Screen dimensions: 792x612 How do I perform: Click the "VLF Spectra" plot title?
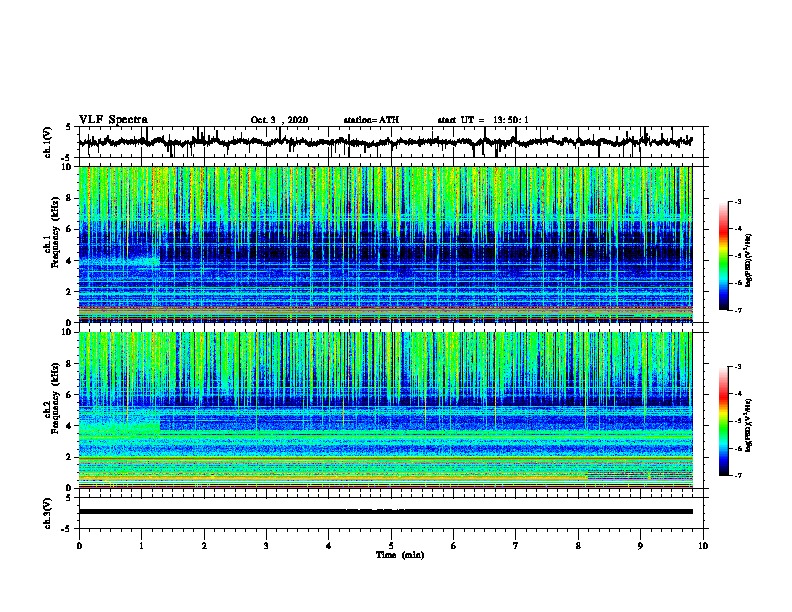click(113, 120)
